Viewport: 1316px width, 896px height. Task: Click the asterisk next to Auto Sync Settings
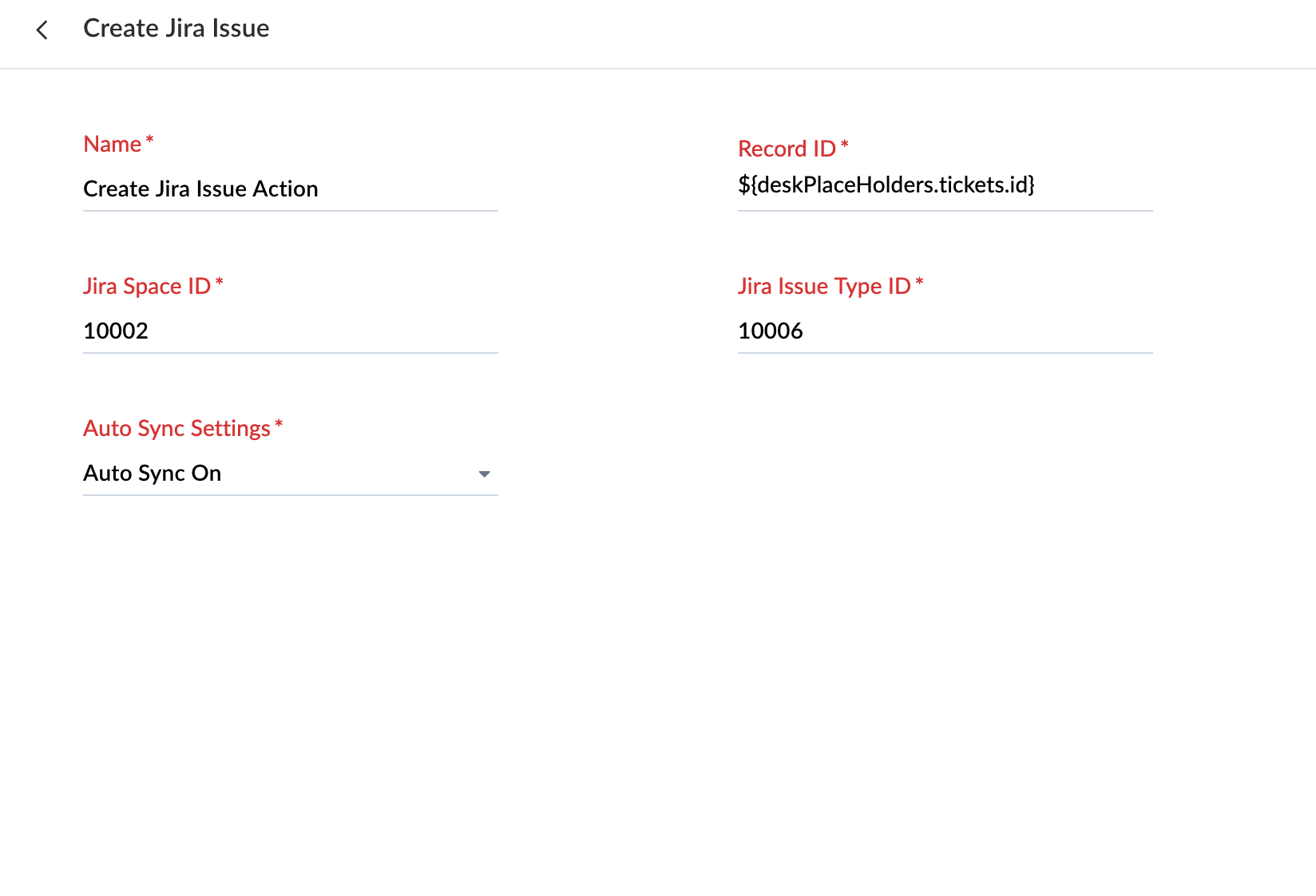tap(279, 424)
